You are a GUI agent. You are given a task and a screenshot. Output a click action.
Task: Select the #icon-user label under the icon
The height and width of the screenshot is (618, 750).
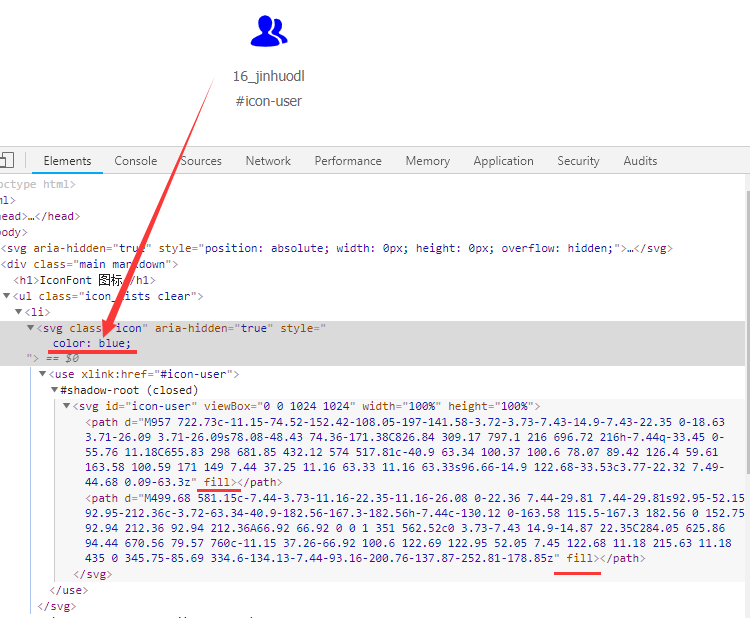[x=268, y=101]
